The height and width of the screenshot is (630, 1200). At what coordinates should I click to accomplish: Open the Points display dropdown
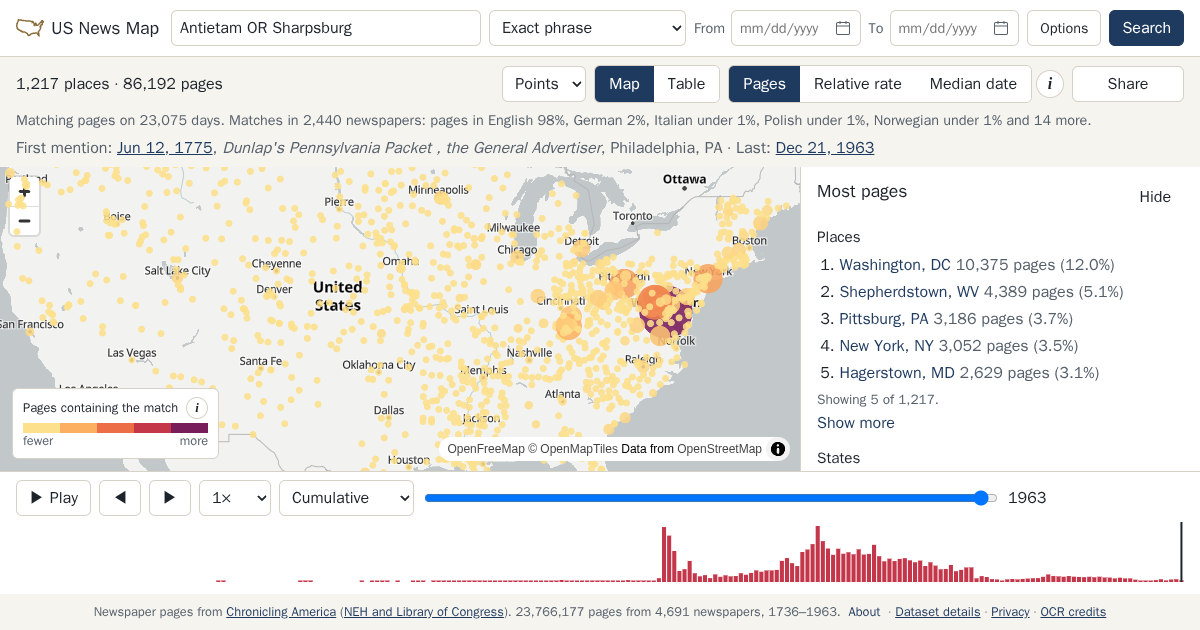(544, 84)
